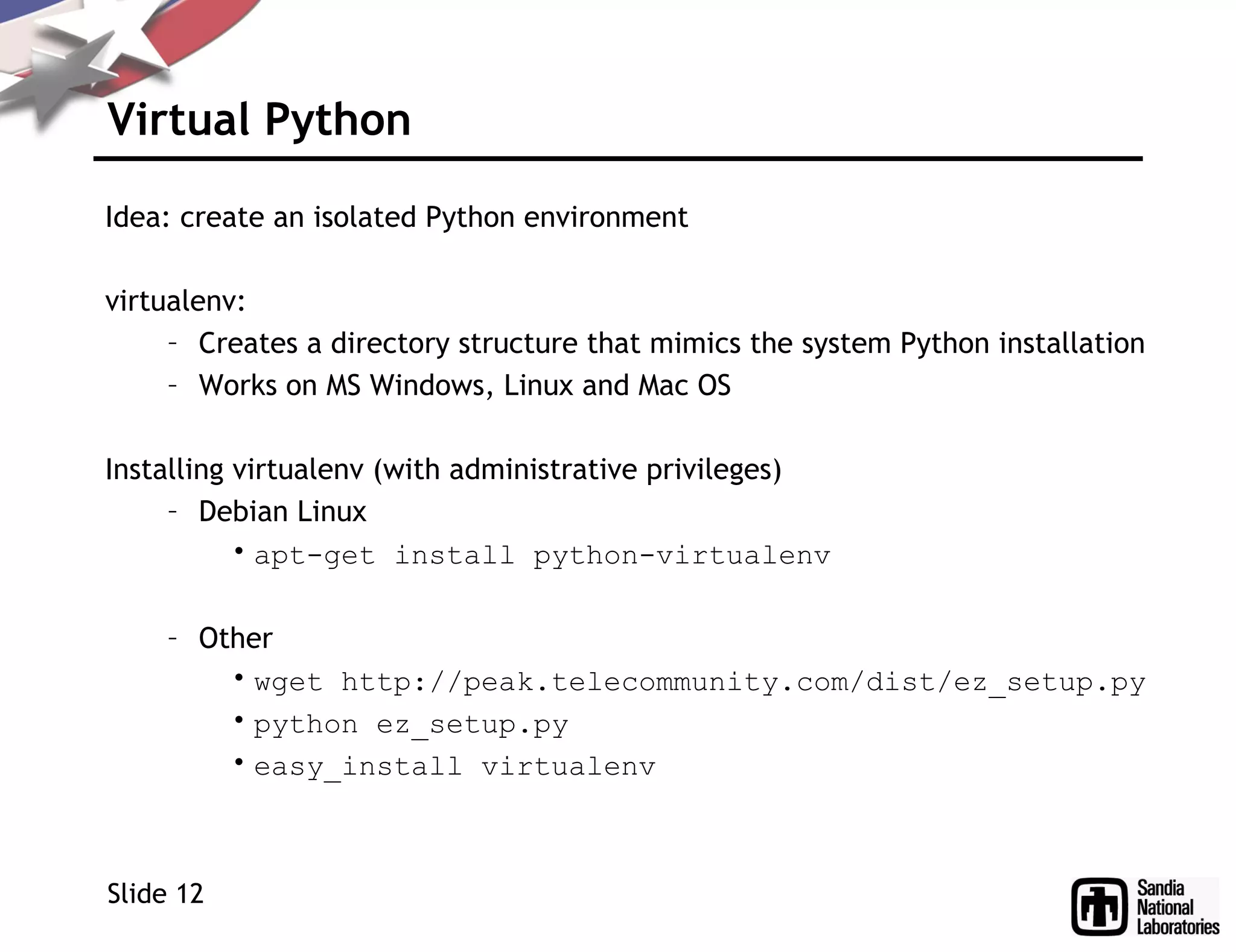Click the black horizontal title rule
Image resolution: width=1236 pixels, height=952 pixels.
coord(617,159)
